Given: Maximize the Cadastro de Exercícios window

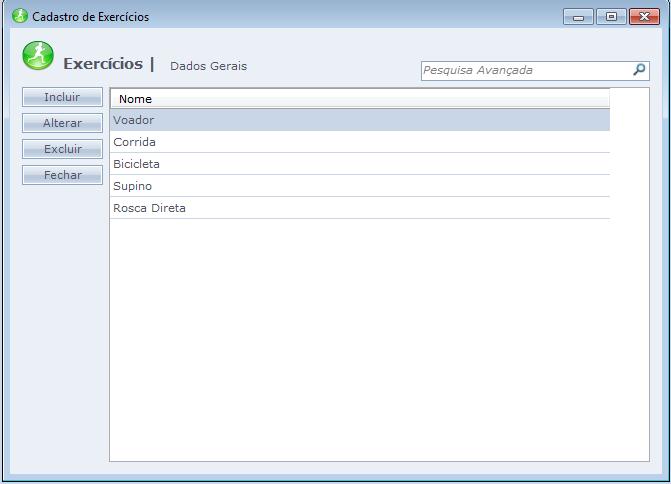Looking at the screenshot, I should click(610, 17).
